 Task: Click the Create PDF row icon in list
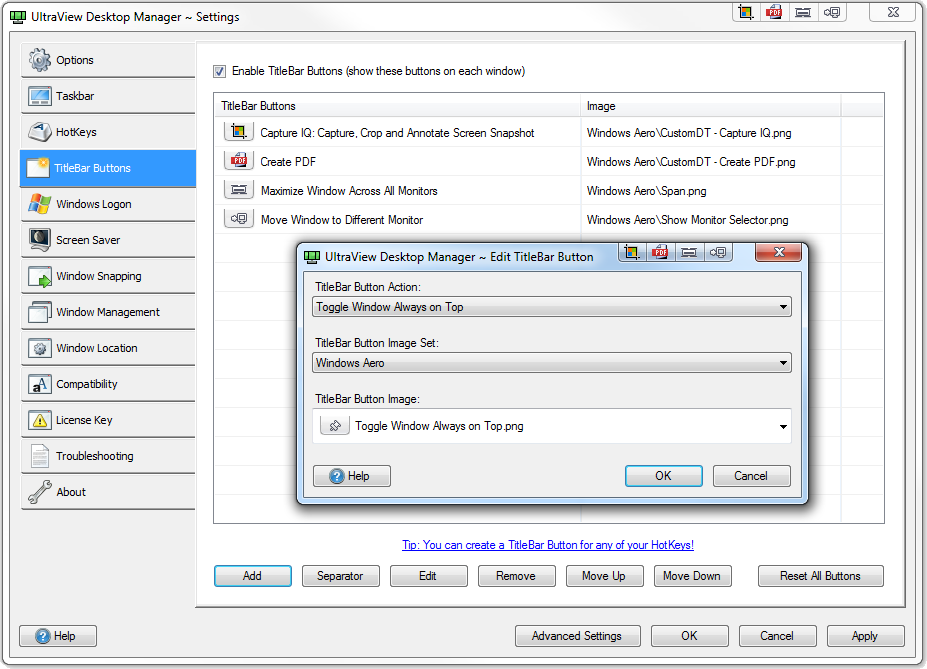coord(239,161)
